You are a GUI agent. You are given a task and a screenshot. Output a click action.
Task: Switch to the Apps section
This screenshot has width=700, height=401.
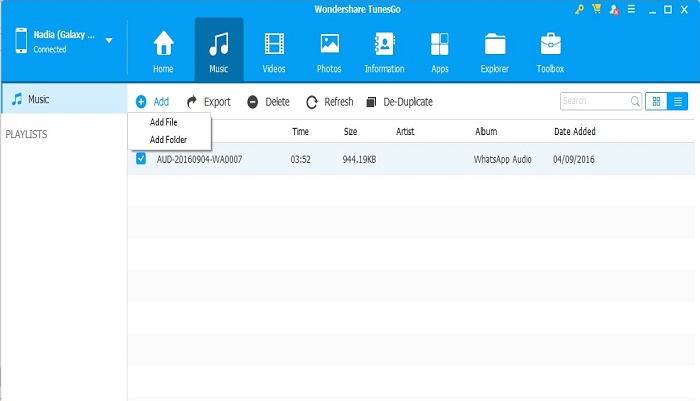coord(439,51)
